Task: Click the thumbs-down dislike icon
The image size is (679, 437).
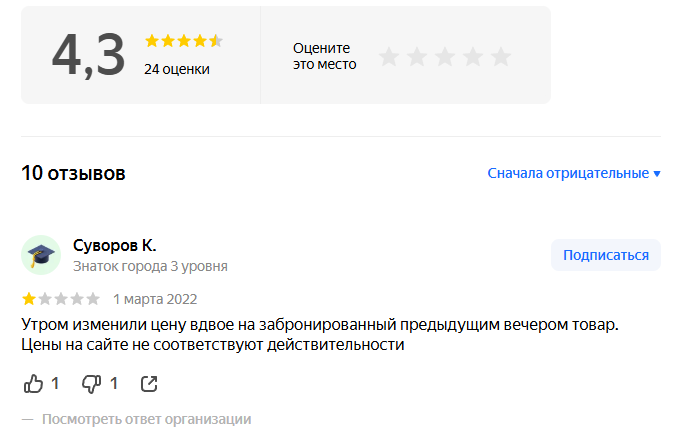Action: pos(92,383)
